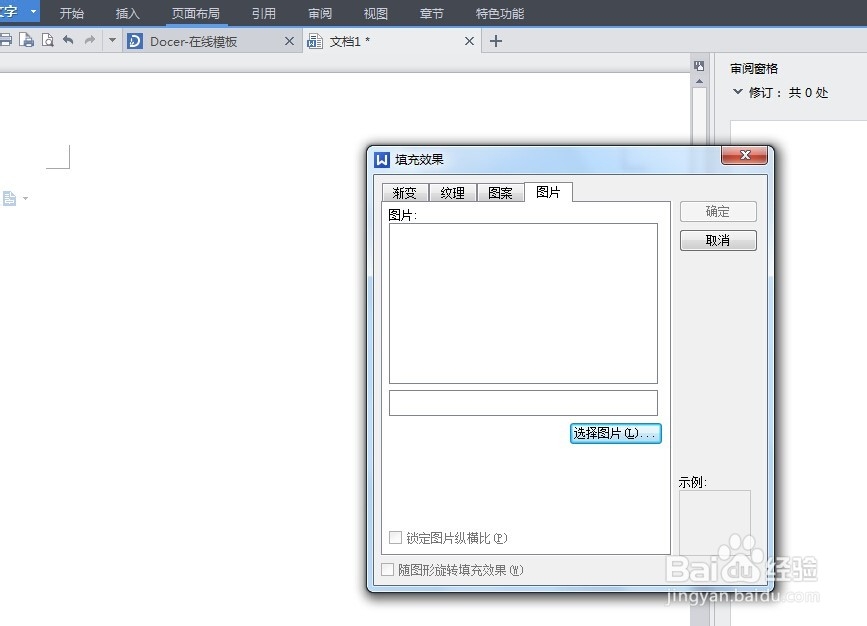Click the WPS icon in the dialog title bar
The image size is (867, 626).
click(x=381, y=157)
